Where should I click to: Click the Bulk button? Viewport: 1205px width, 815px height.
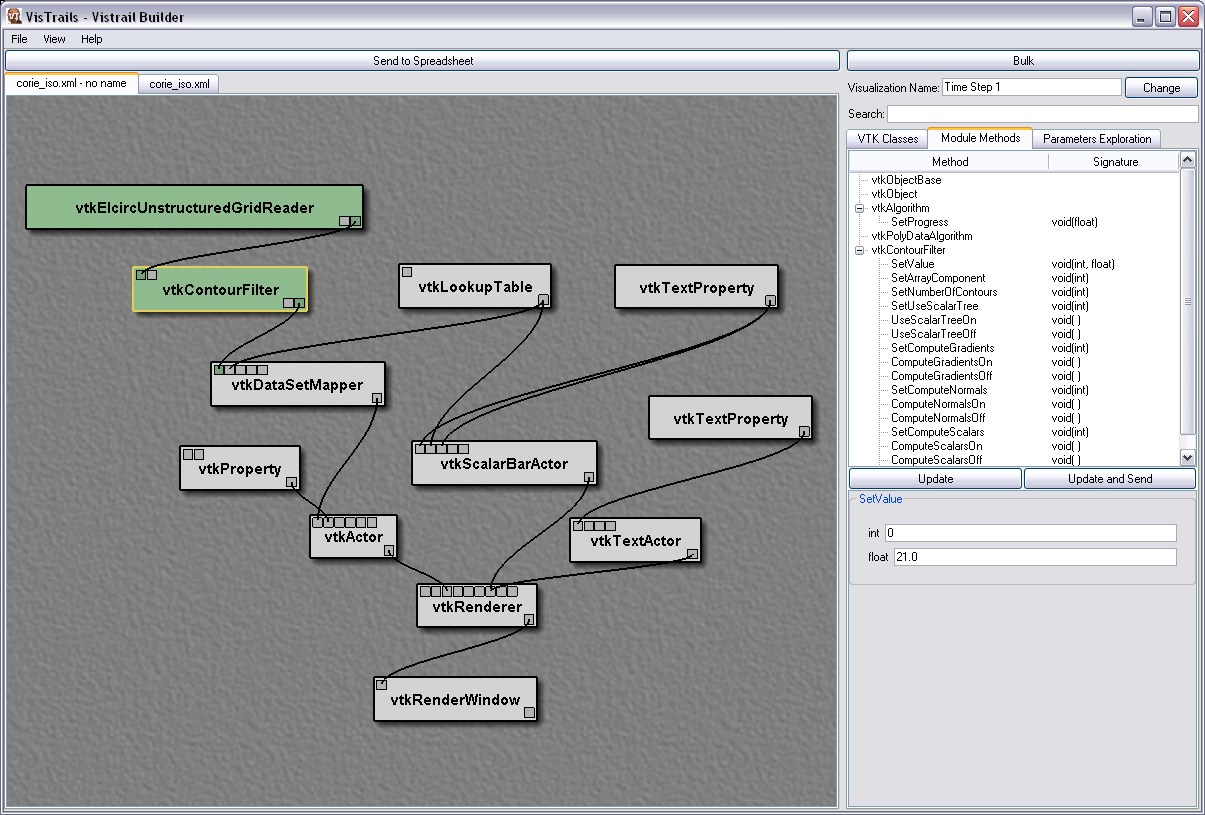pos(1023,61)
